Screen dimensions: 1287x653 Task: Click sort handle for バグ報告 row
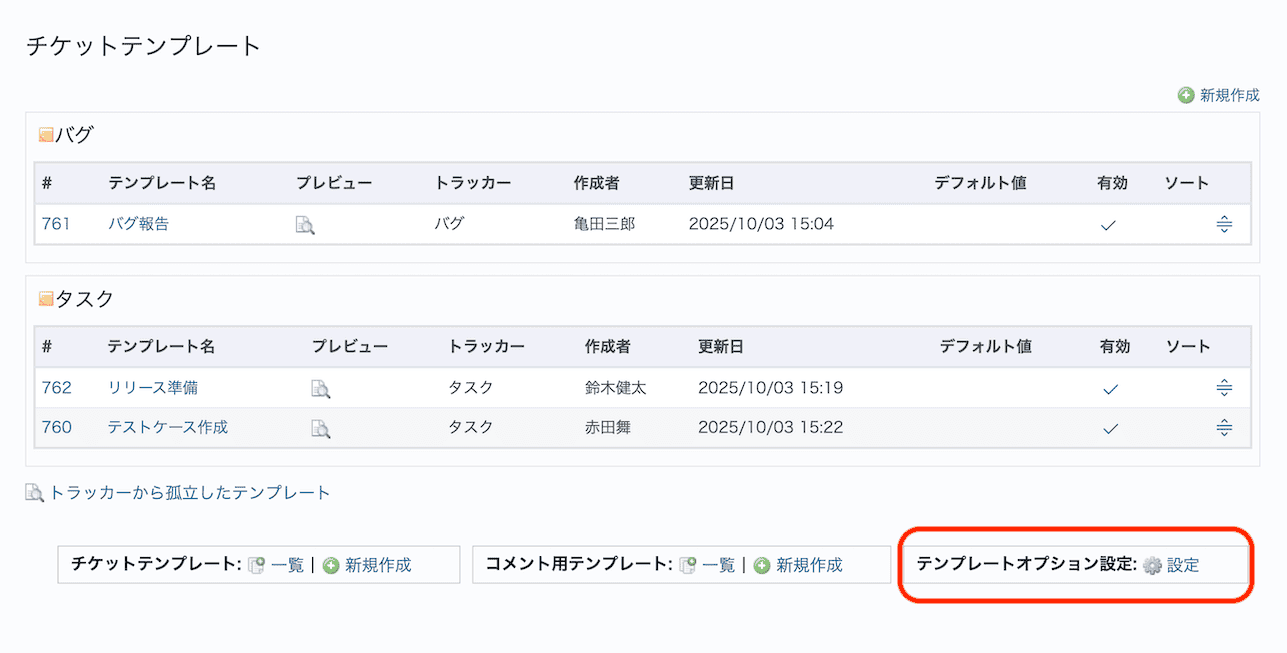coord(1224,225)
